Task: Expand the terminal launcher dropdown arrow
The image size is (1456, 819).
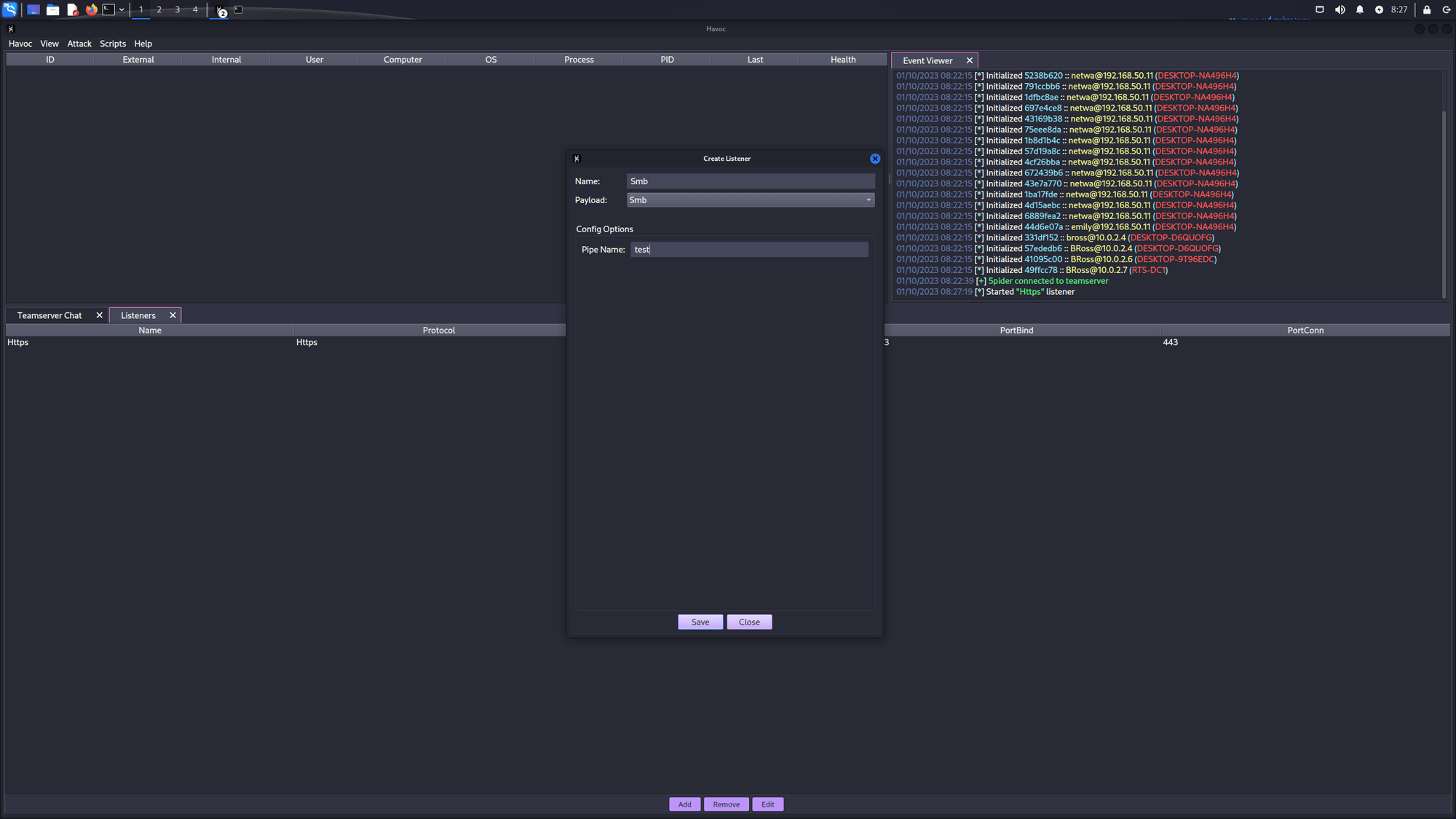Action: tap(122, 9)
